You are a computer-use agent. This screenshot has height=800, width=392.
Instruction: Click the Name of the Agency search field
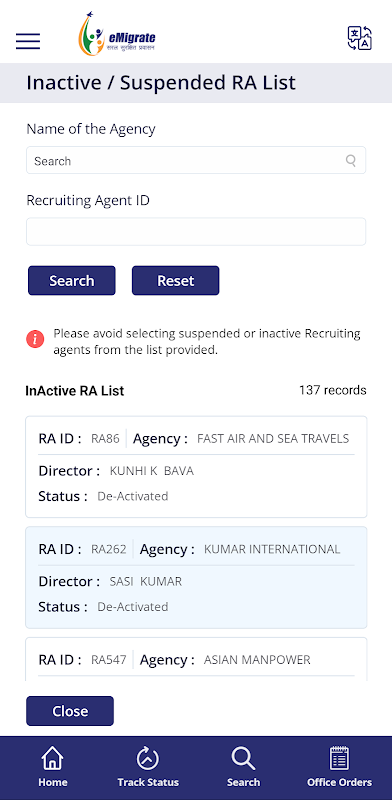click(x=196, y=161)
